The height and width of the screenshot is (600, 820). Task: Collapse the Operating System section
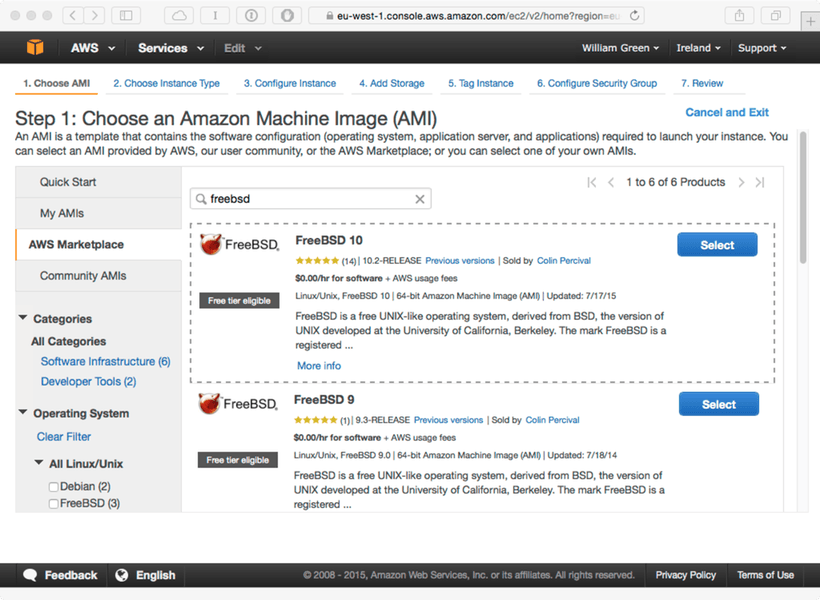[23, 412]
